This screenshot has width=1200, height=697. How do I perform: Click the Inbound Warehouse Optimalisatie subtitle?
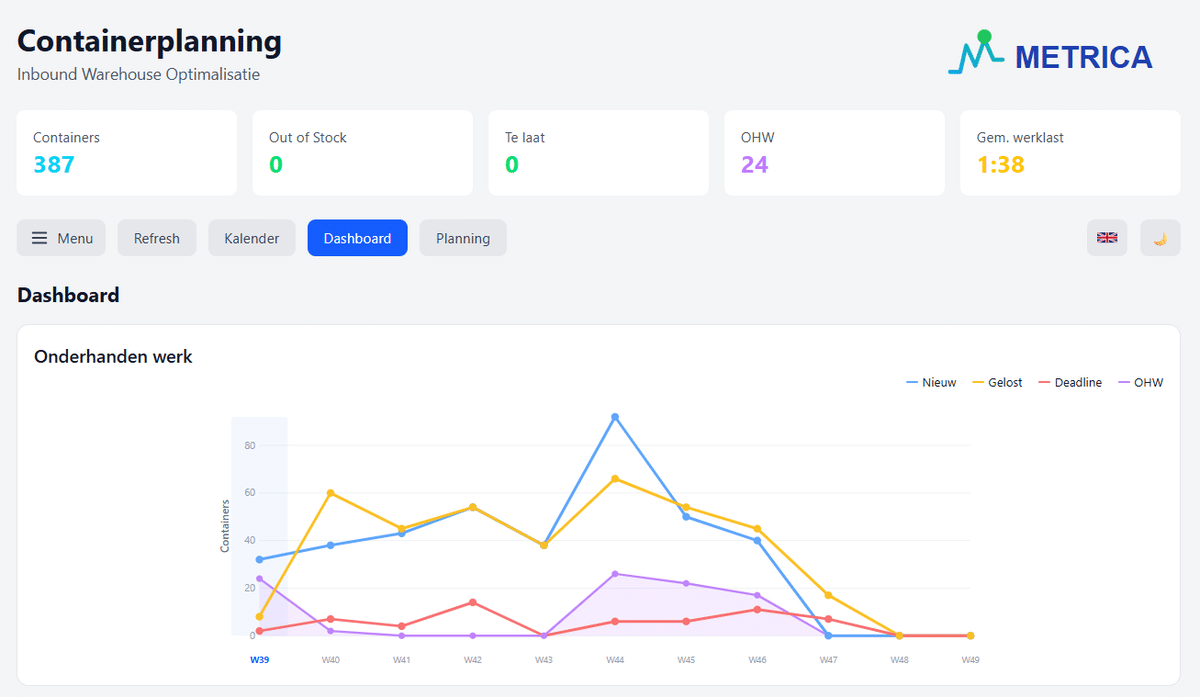[x=139, y=74]
